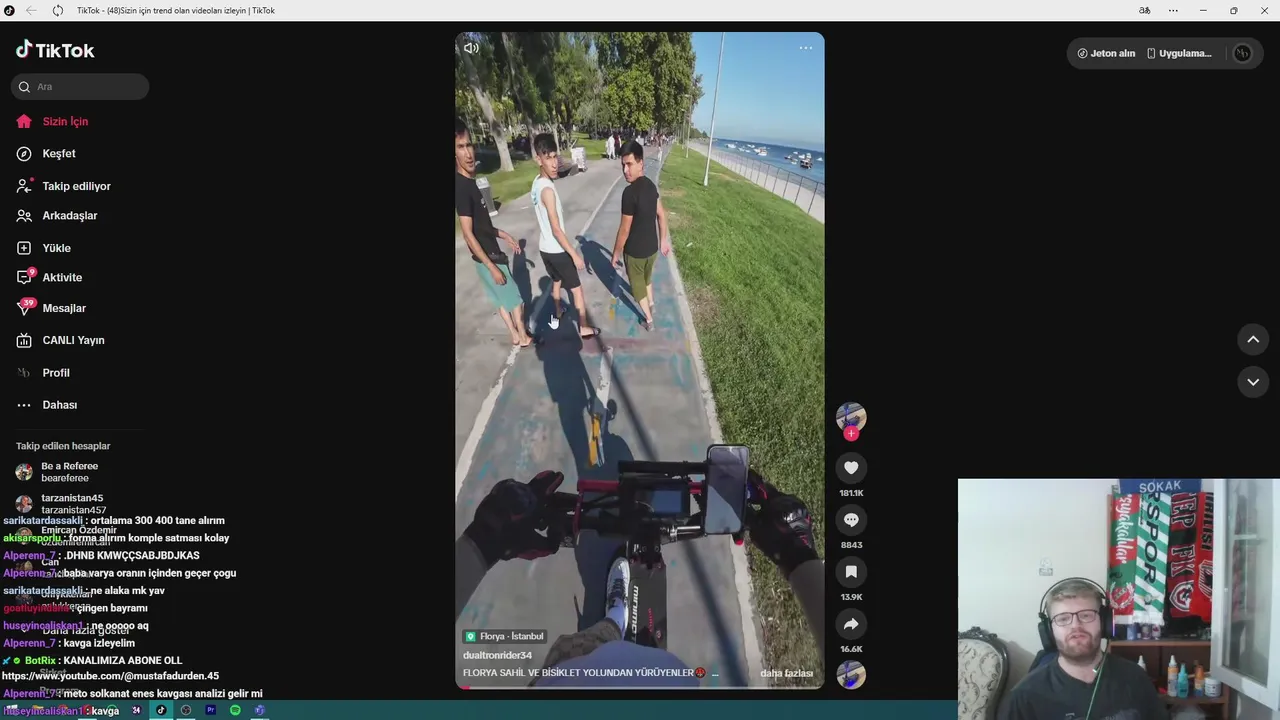The width and height of the screenshot is (1280, 720).
Task: Click browser back arrow
Action: pos(31,10)
